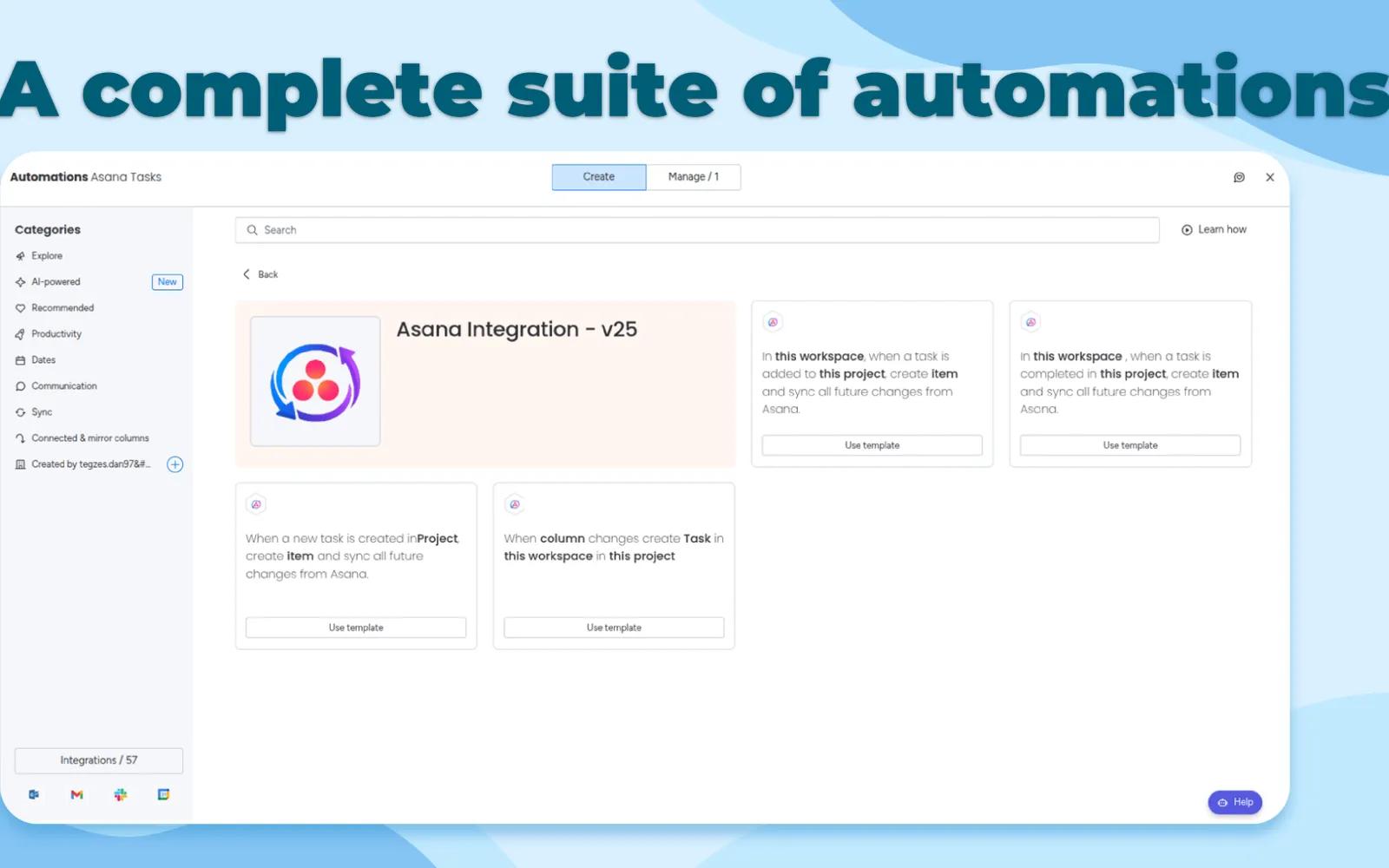The image size is (1389, 868).
Task: Click Asana icon on task added card
Action: (773, 322)
